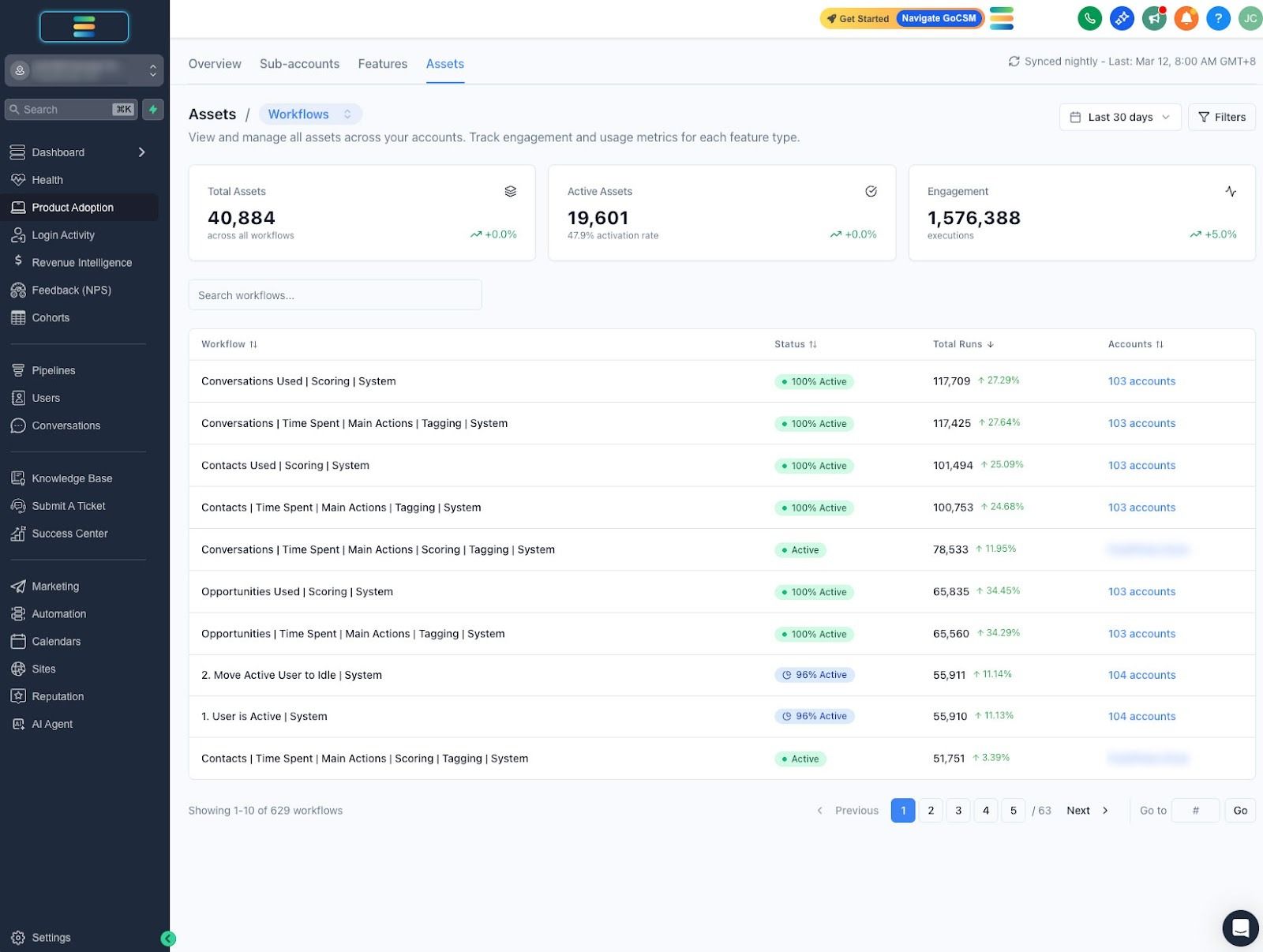Click the blue help question mark icon
The width and height of the screenshot is (1263, 952).
1218,18
